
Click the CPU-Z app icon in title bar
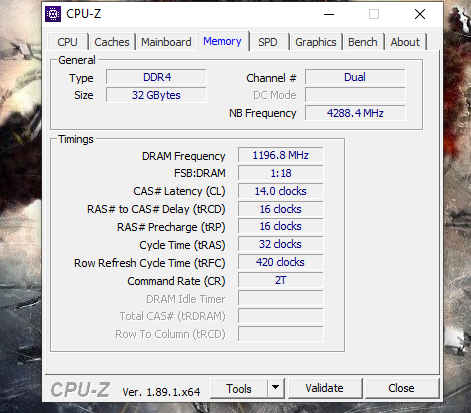point(53,14)
